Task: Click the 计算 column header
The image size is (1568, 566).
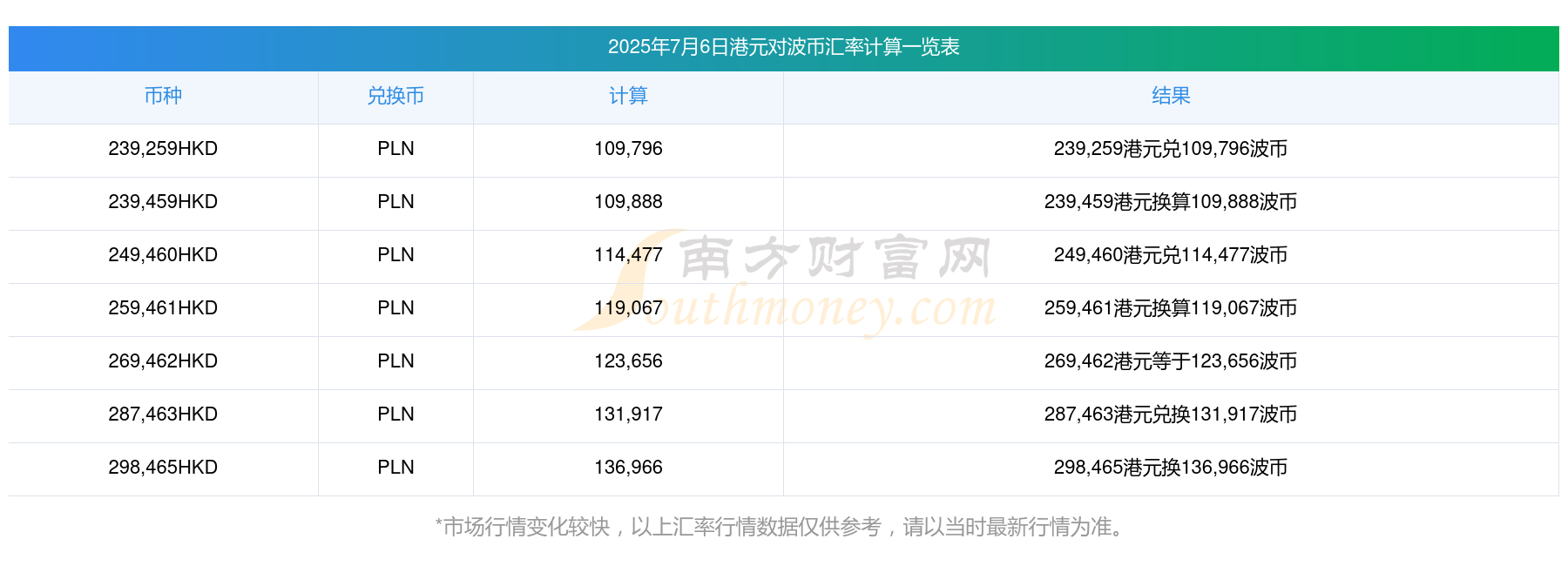Action: (628, 96)
